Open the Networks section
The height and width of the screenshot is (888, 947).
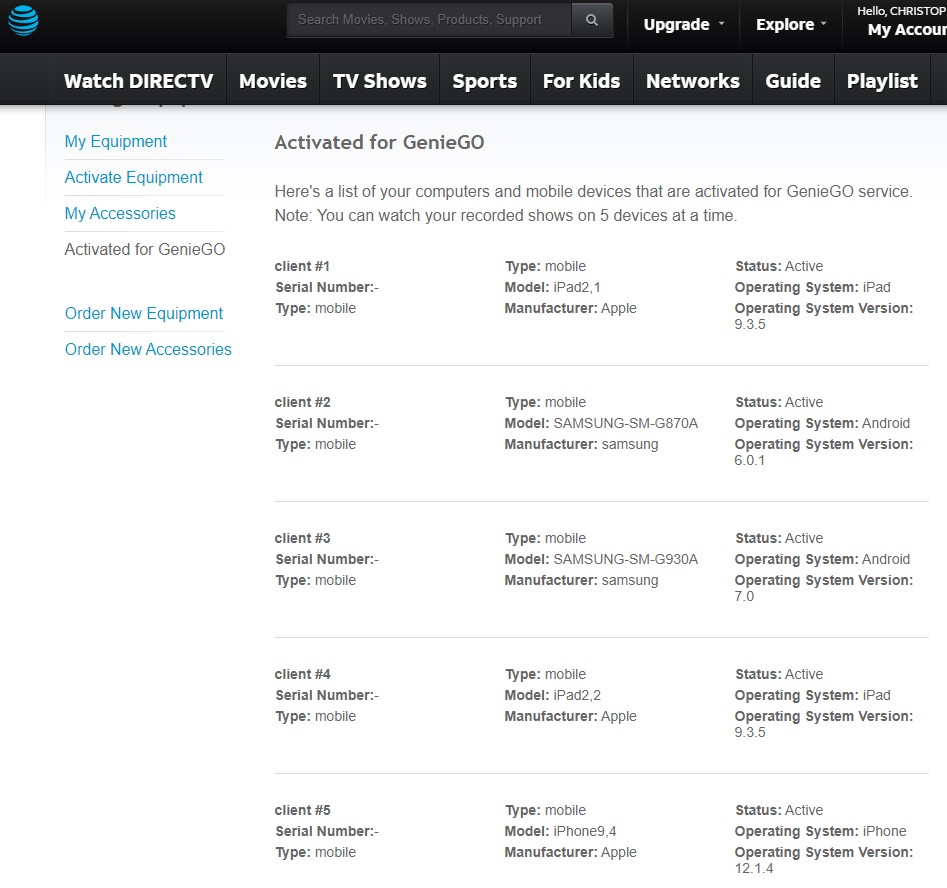click(x=693, y=81)
